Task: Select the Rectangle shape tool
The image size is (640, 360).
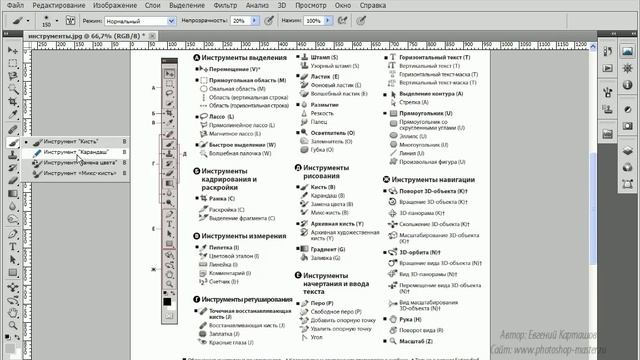Action: [x=13, y=272]
